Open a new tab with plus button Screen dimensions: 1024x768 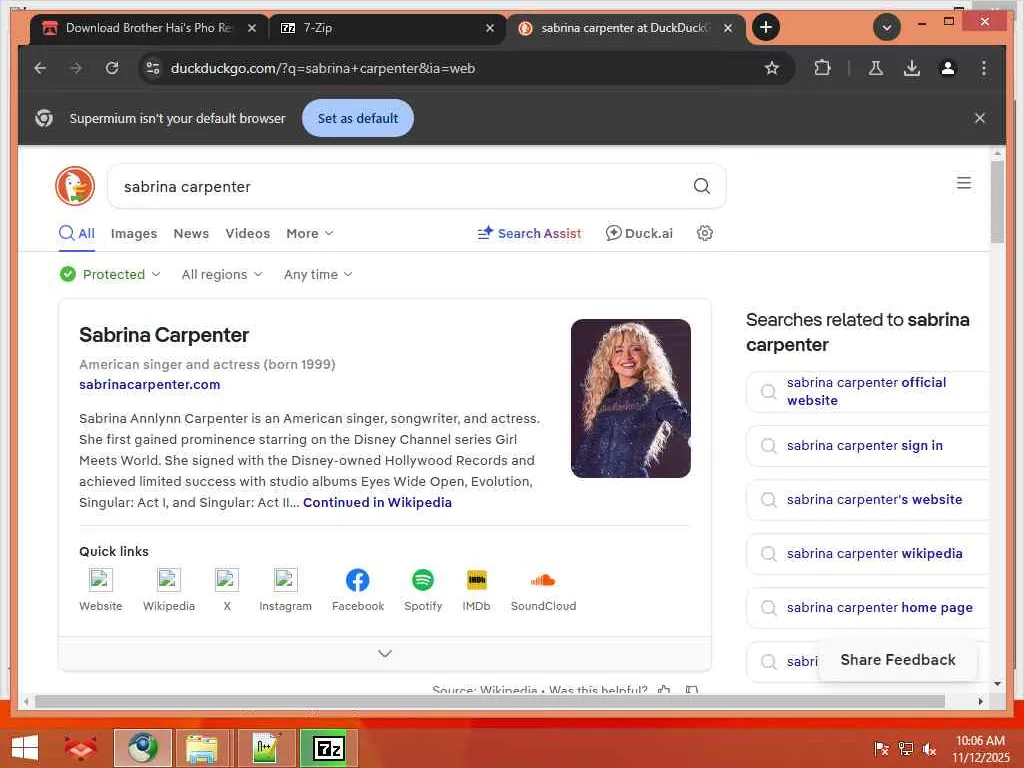(765, 27)
